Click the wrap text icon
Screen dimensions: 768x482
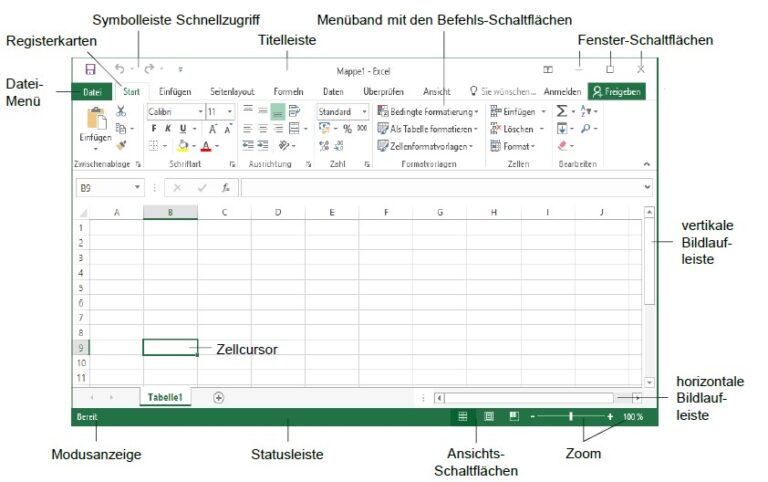coord(294,111)
